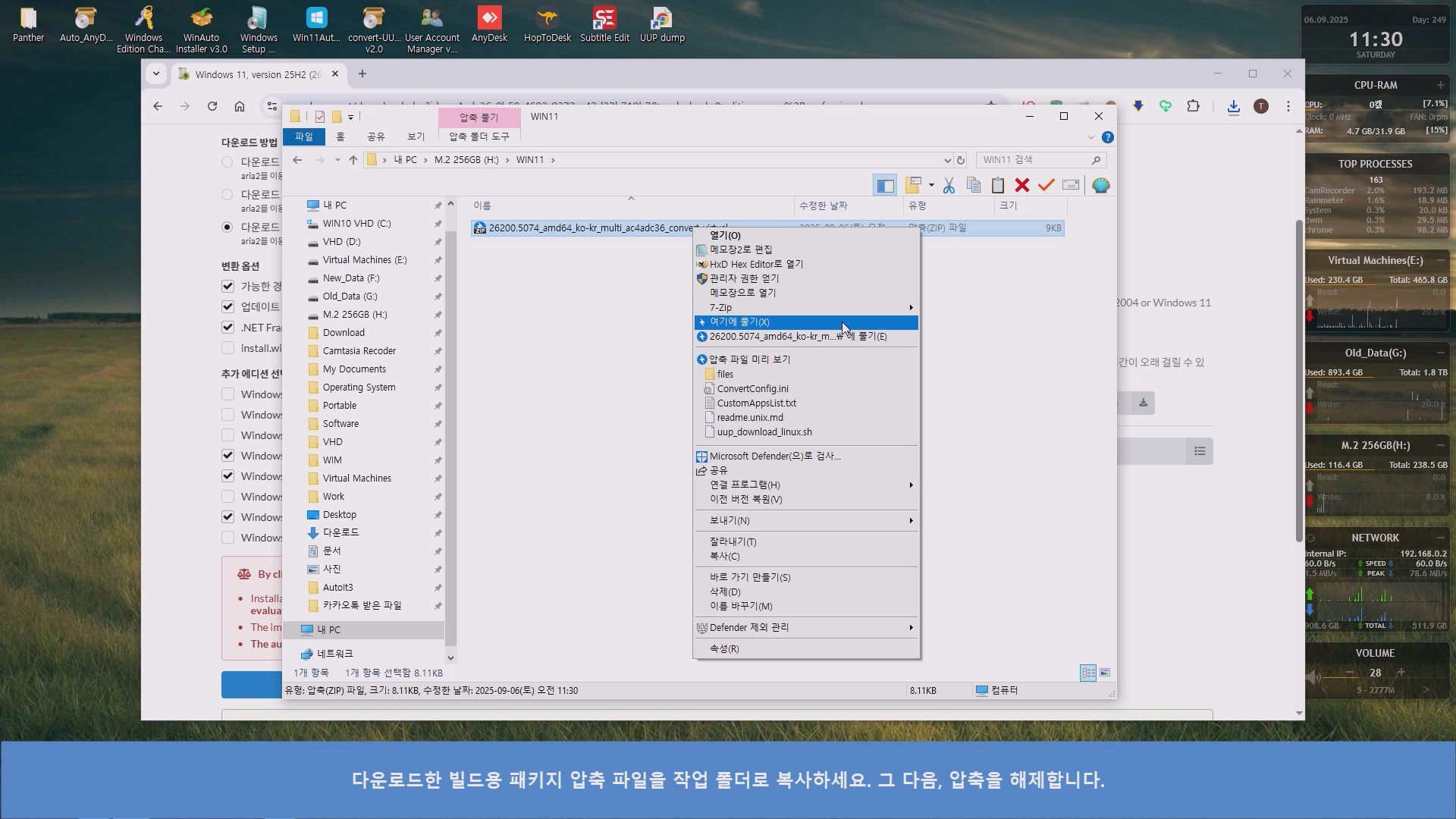
Task: Select 여기에 풀기(X) in context menu
Action: pos(806,322)
